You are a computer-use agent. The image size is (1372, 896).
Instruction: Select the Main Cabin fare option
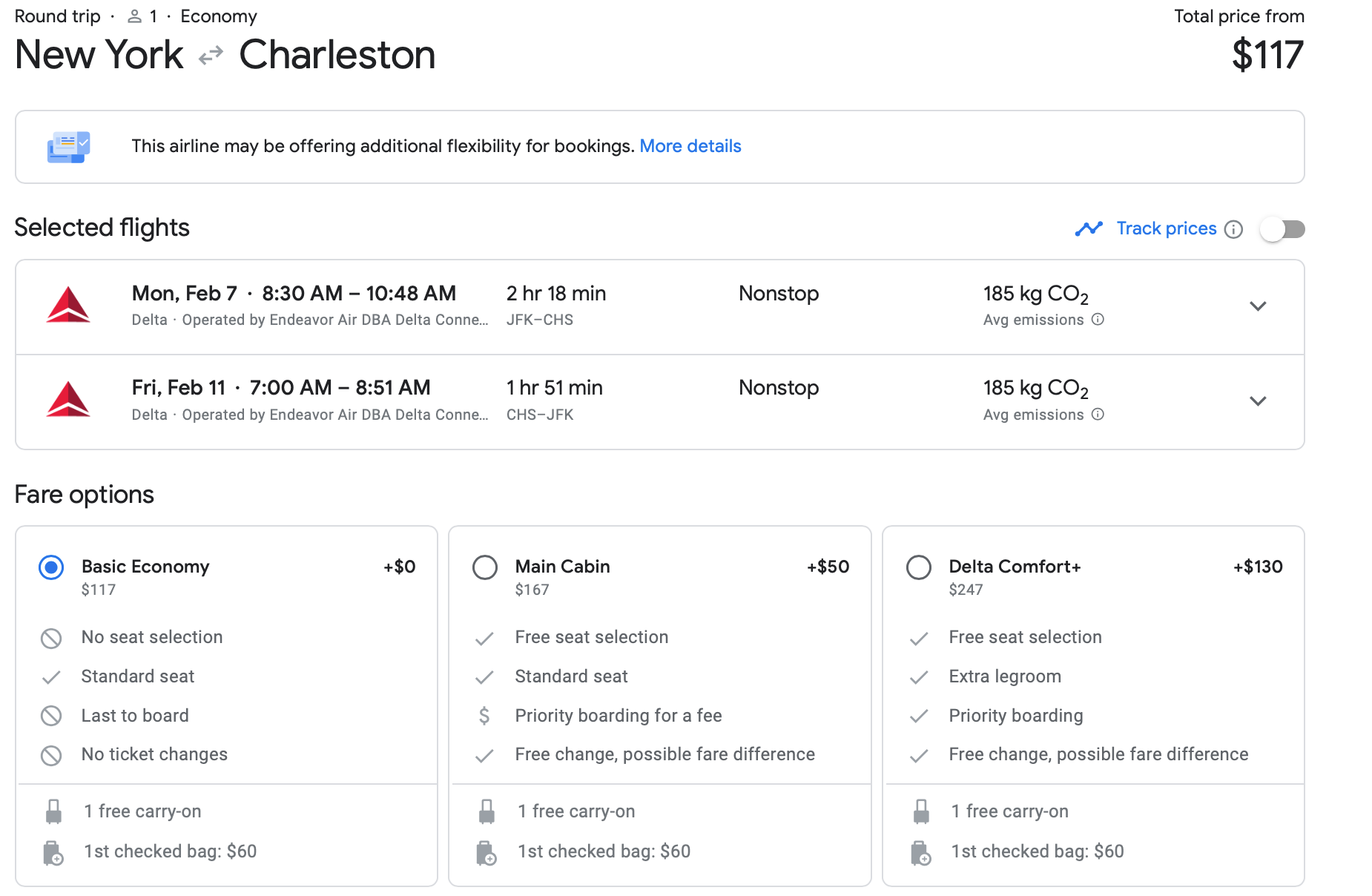pyautogui.click(x=485, y=567)
